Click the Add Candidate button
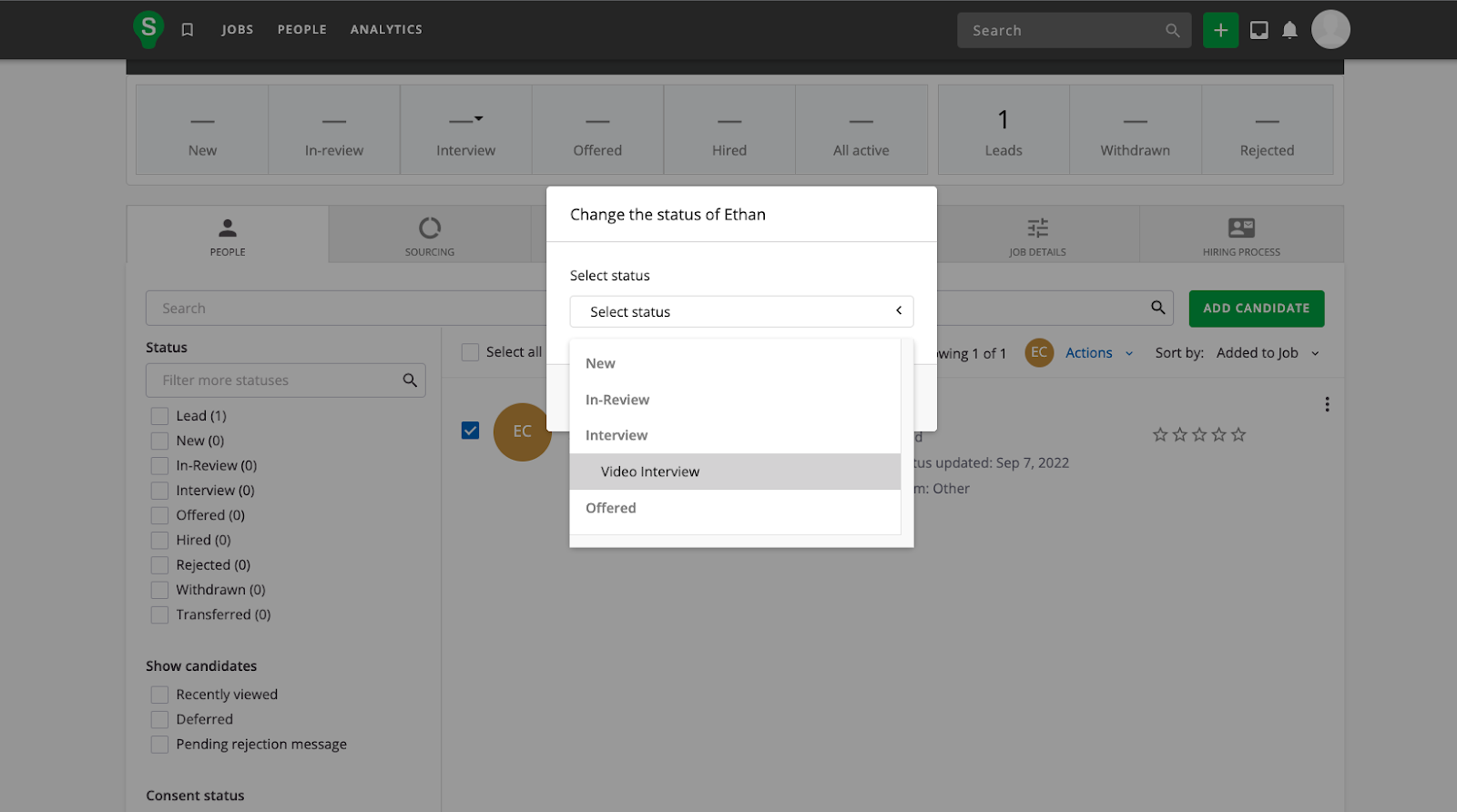The height and width of the screenshot is (812, 1457). [1256, 309]
